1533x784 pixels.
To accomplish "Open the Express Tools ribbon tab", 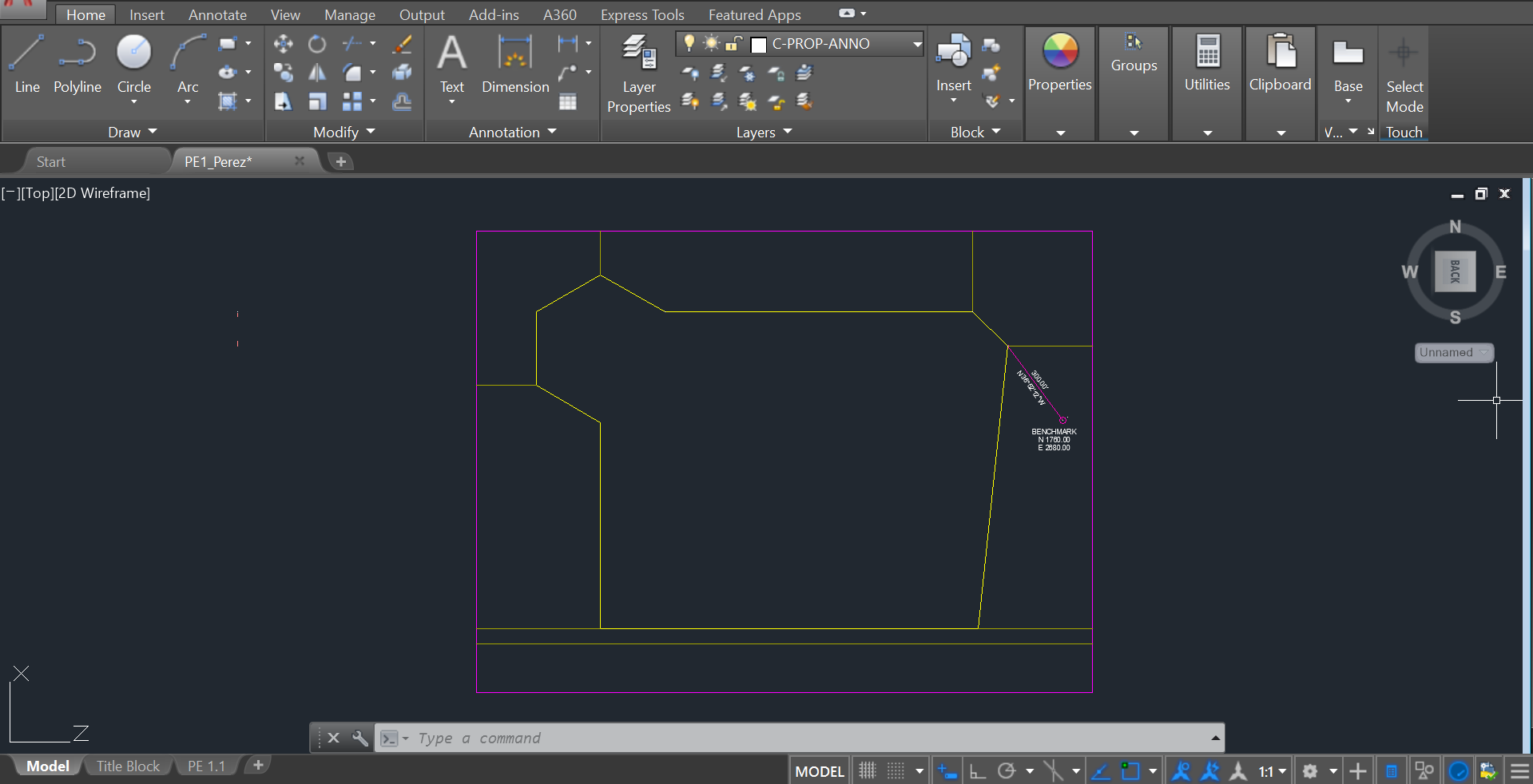I will coord(642,14).
